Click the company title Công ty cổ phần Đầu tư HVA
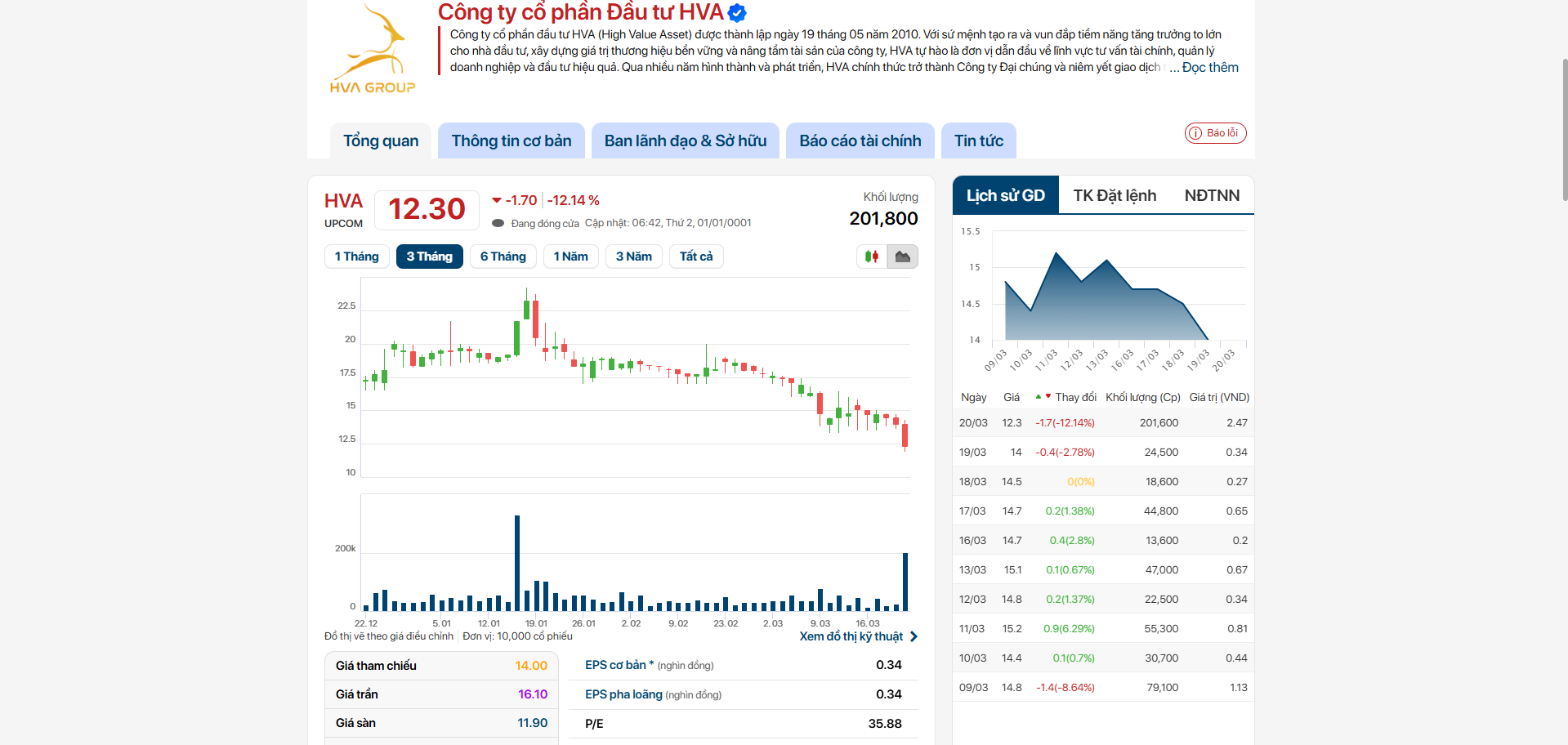1568x745 pixels. [581, 12]
